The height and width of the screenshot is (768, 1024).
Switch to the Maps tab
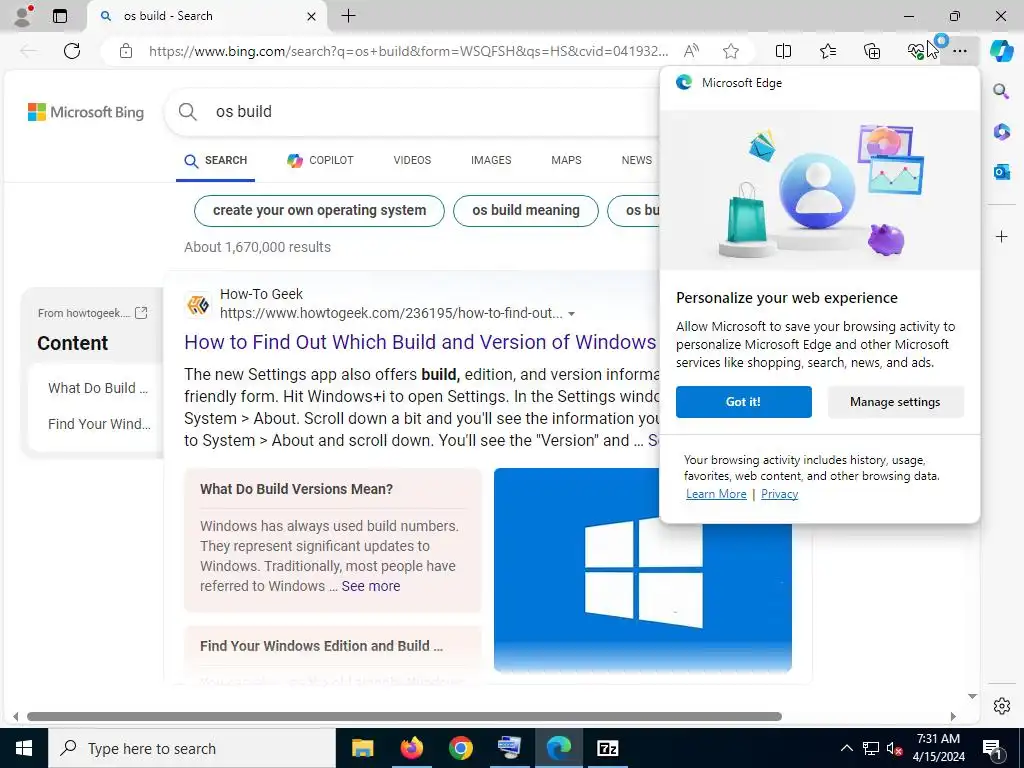pos(566,160)
